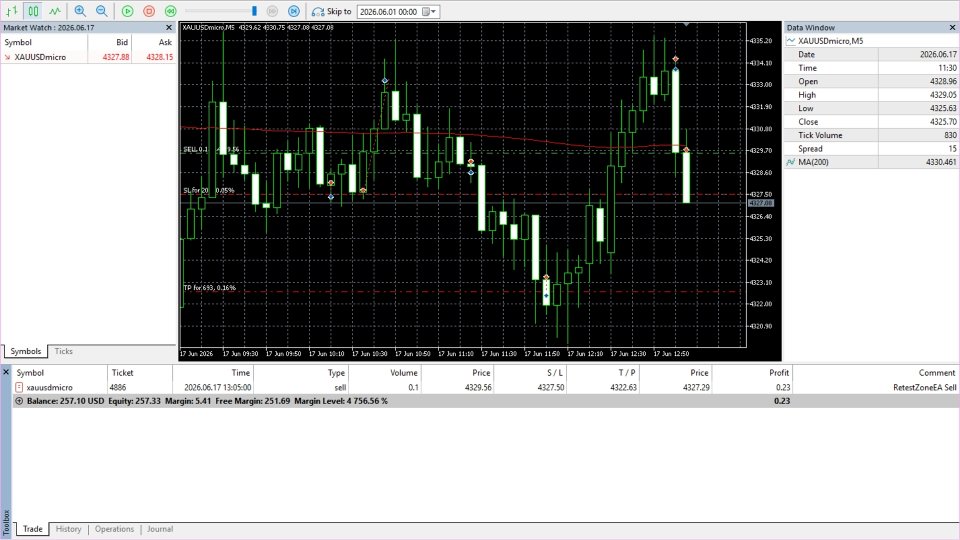This screenshot has height=540, width=960.
Task: Expand the Balance summary row plus icon
Action: pyautogui.click(x=19, y=401)
